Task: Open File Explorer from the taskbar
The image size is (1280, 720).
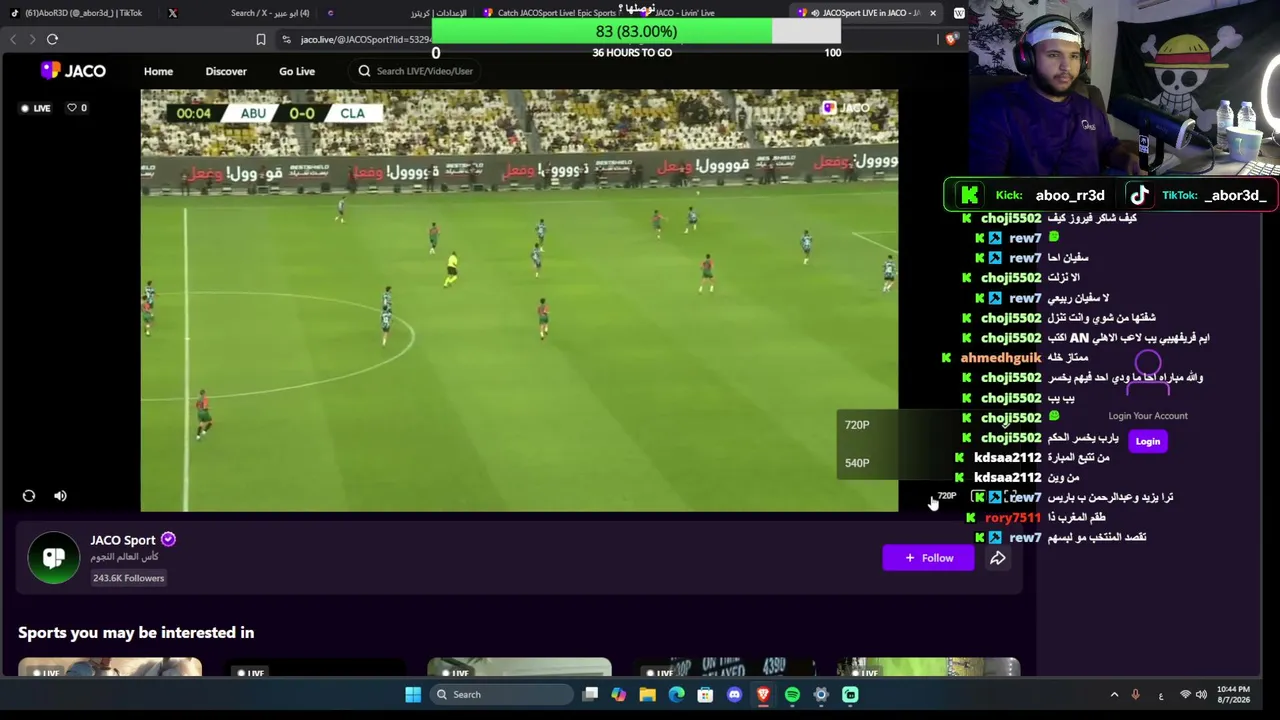Action: click(648, 695)
